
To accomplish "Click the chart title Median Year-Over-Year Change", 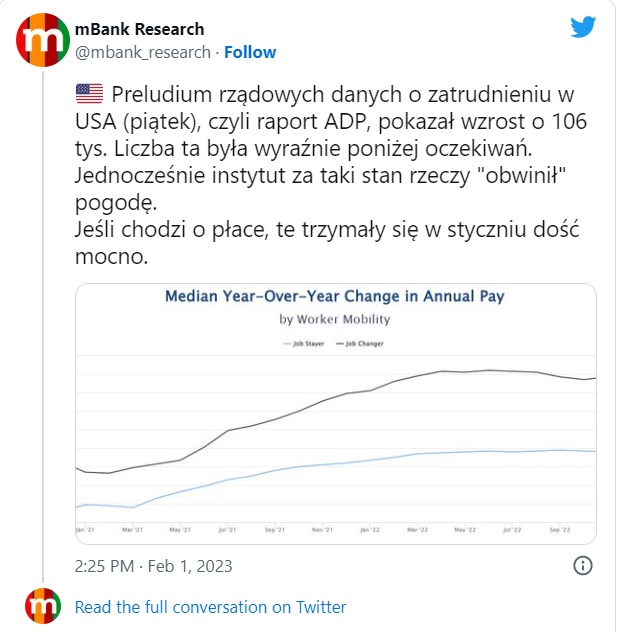I will [x=335, y=296].
